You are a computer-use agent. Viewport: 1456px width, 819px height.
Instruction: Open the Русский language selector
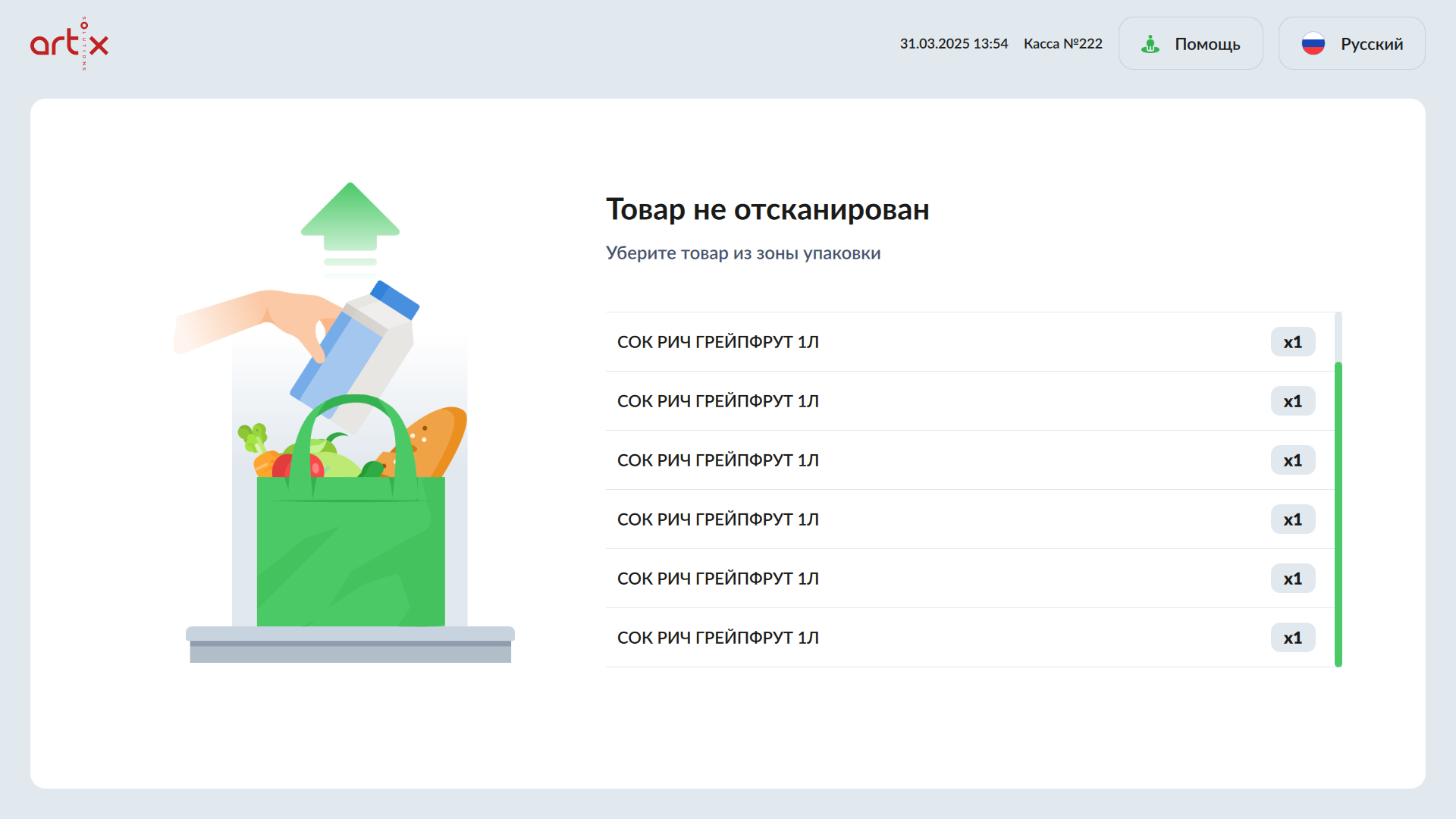coord(1351,44)
